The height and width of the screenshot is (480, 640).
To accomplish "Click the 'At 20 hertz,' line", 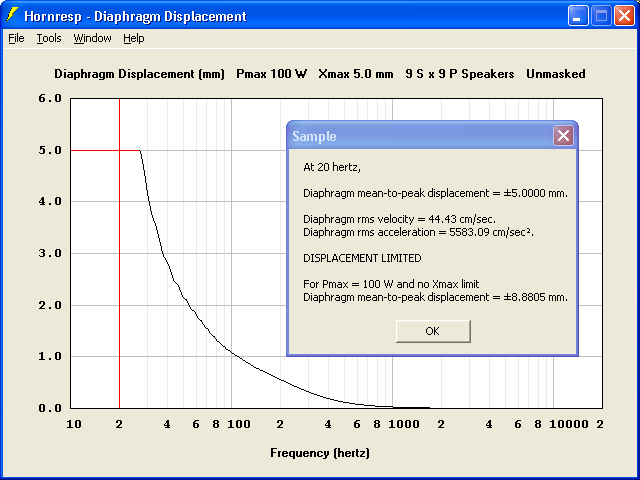I will pos(332,167).
